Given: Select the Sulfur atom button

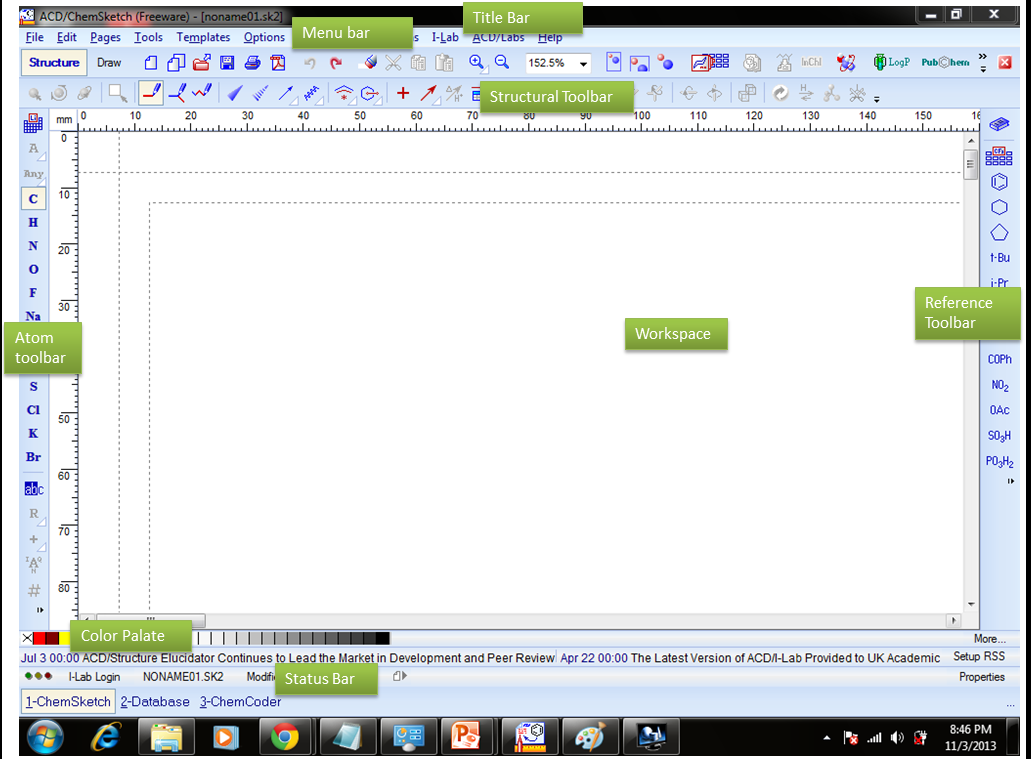Looking at the screenshot, I should (x=33, y=386).
